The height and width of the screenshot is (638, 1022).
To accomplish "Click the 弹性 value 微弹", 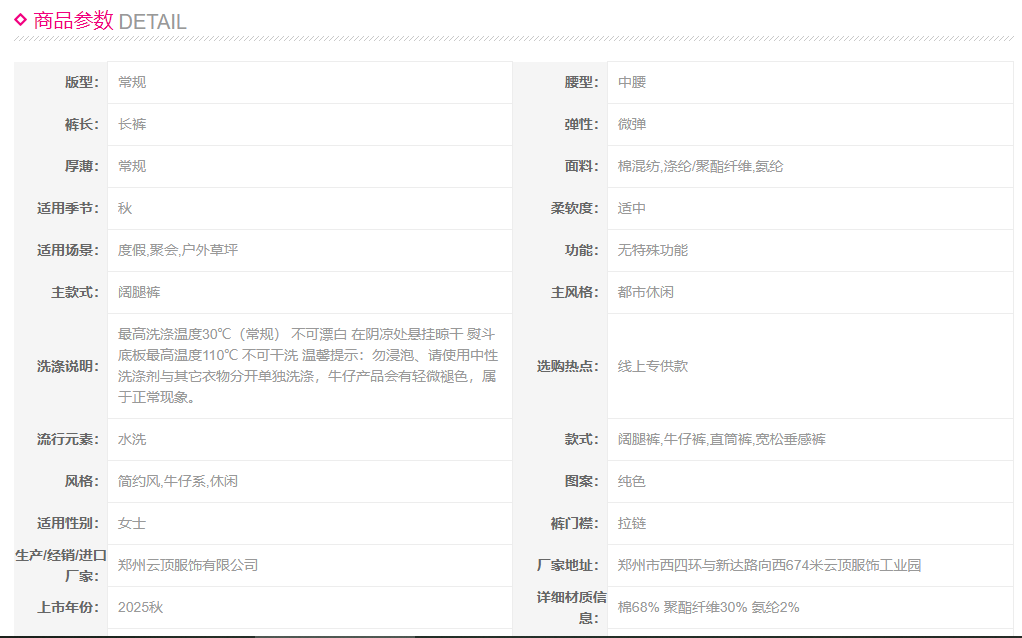I will click(x=632, y=124).
